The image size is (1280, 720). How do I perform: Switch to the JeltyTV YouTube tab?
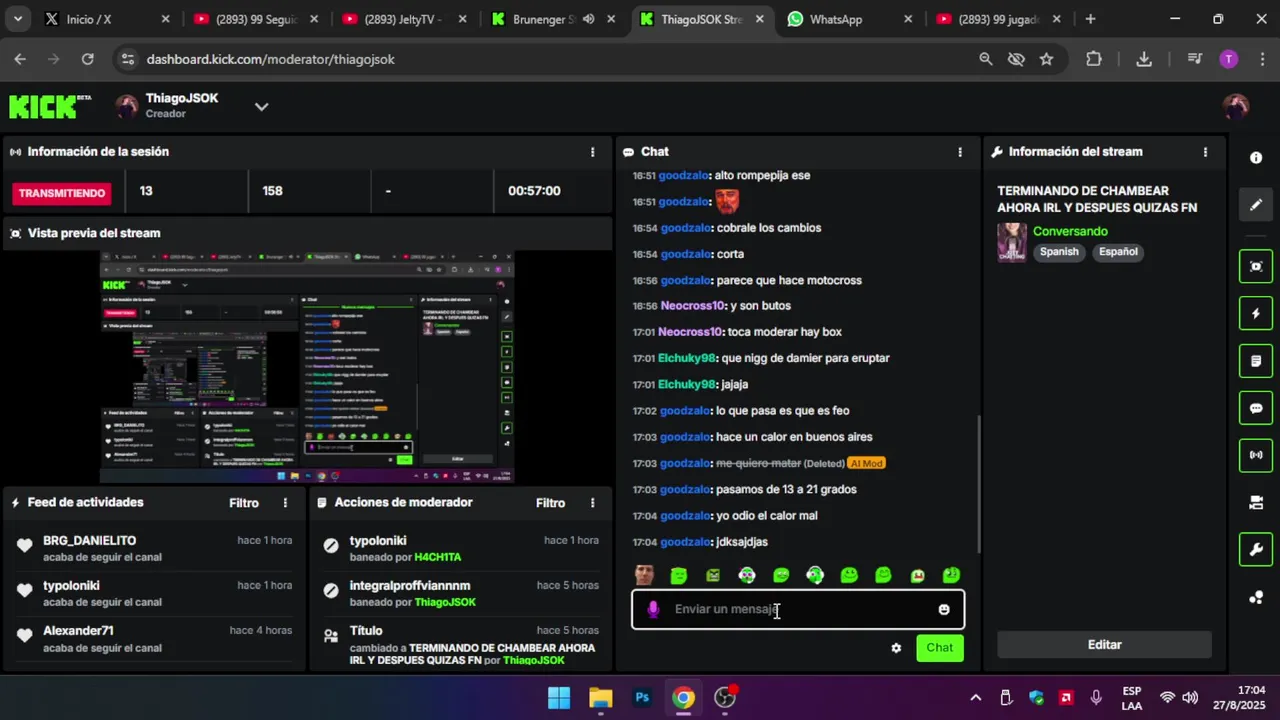pos(405,19)
